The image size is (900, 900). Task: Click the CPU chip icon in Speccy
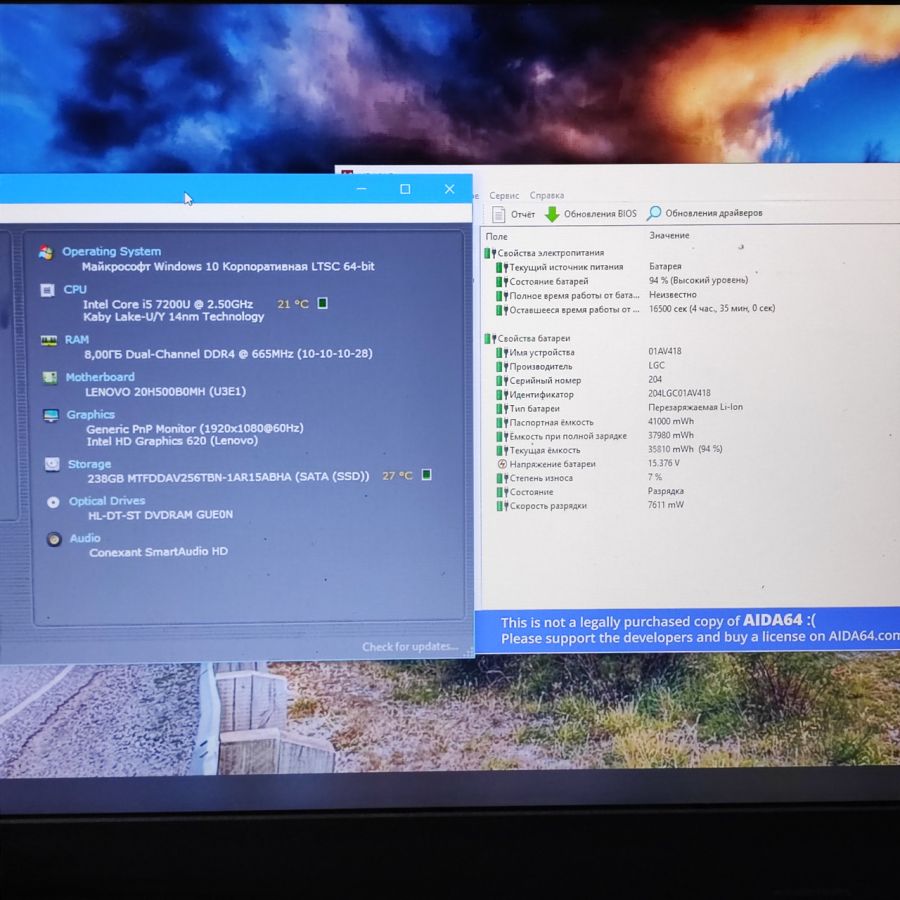click(47, 290)
